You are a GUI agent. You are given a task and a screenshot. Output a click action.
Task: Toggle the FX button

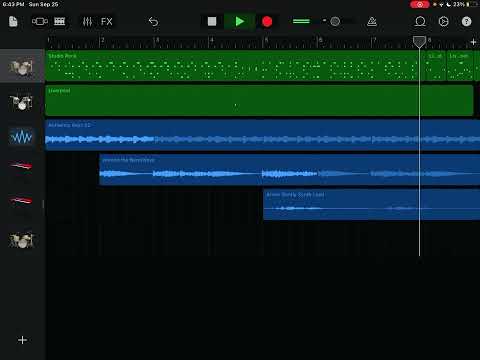pos(107,22)
